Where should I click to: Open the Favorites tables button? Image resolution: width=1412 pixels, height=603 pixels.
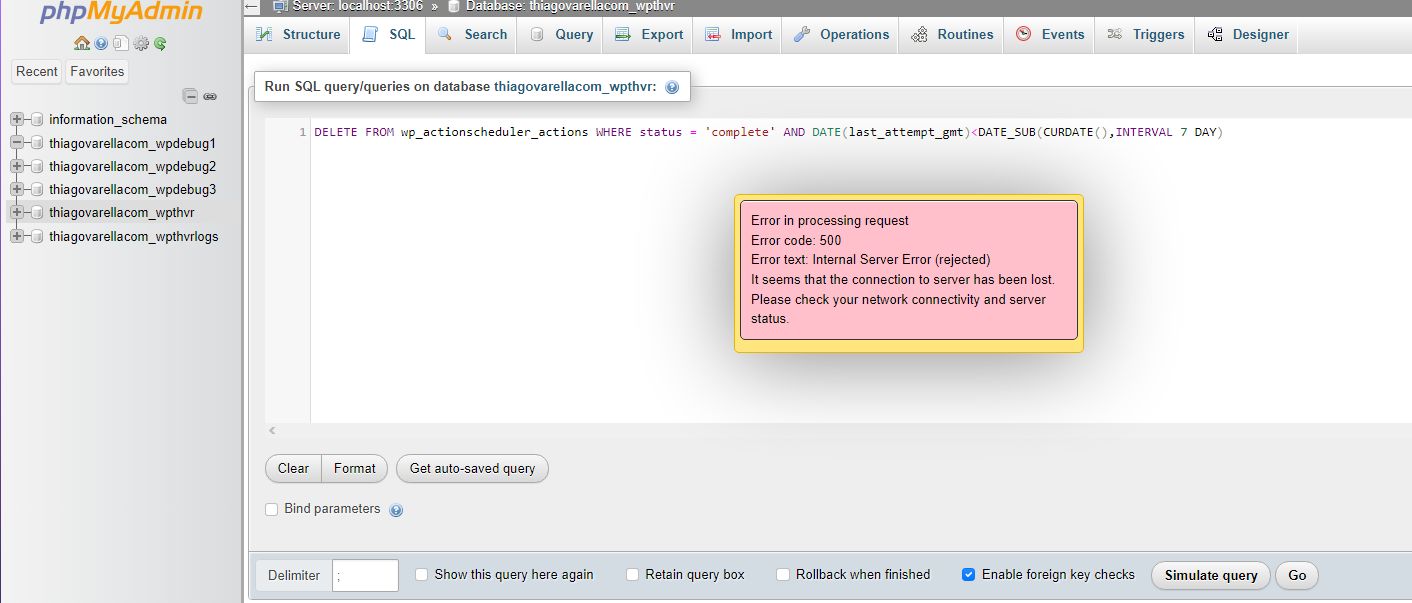97,71
